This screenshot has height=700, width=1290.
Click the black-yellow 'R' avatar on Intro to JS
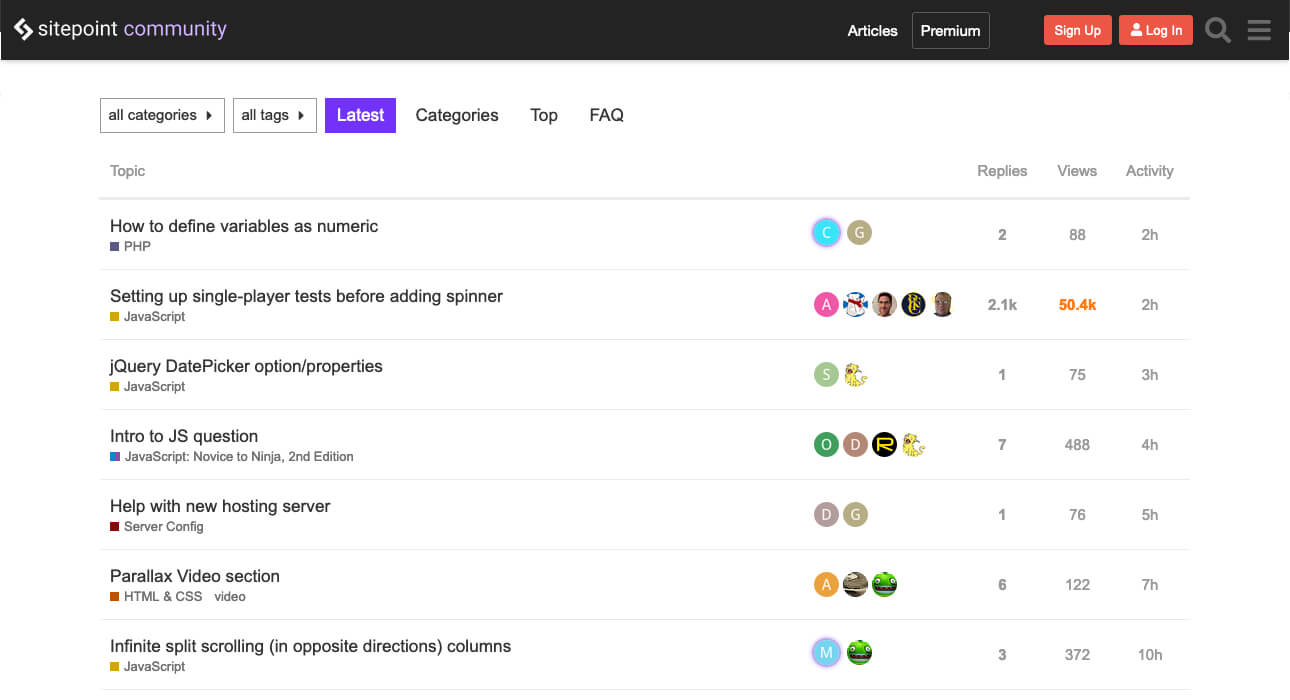coord(884,444)
